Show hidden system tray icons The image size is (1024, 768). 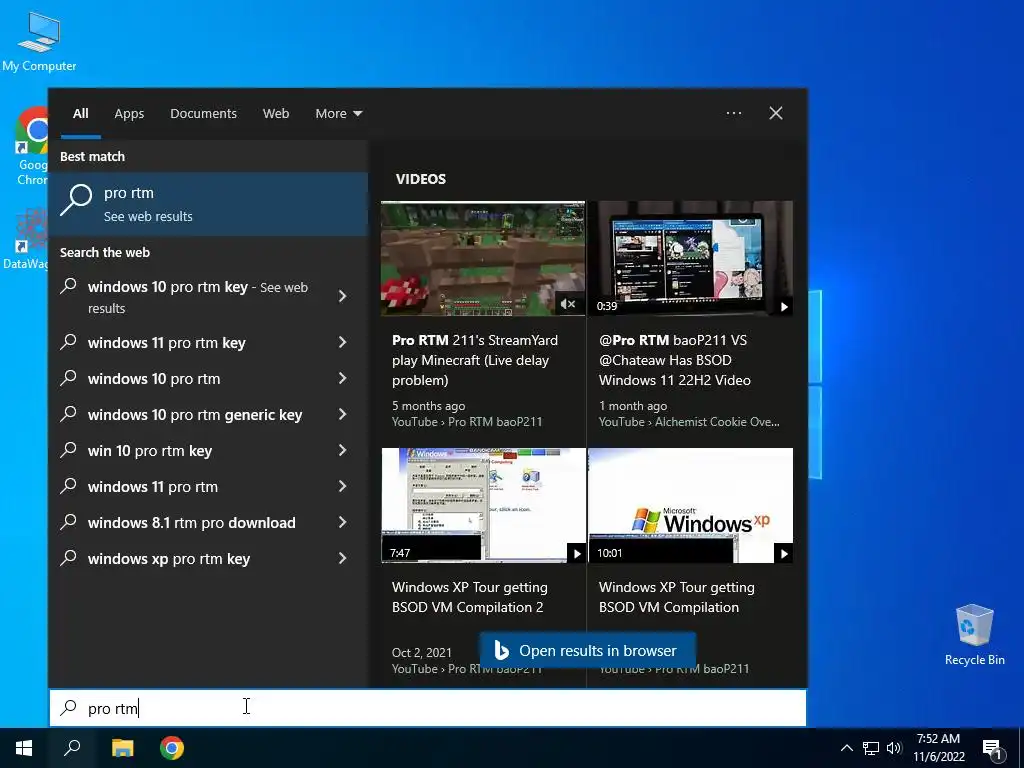click(846, 748)
